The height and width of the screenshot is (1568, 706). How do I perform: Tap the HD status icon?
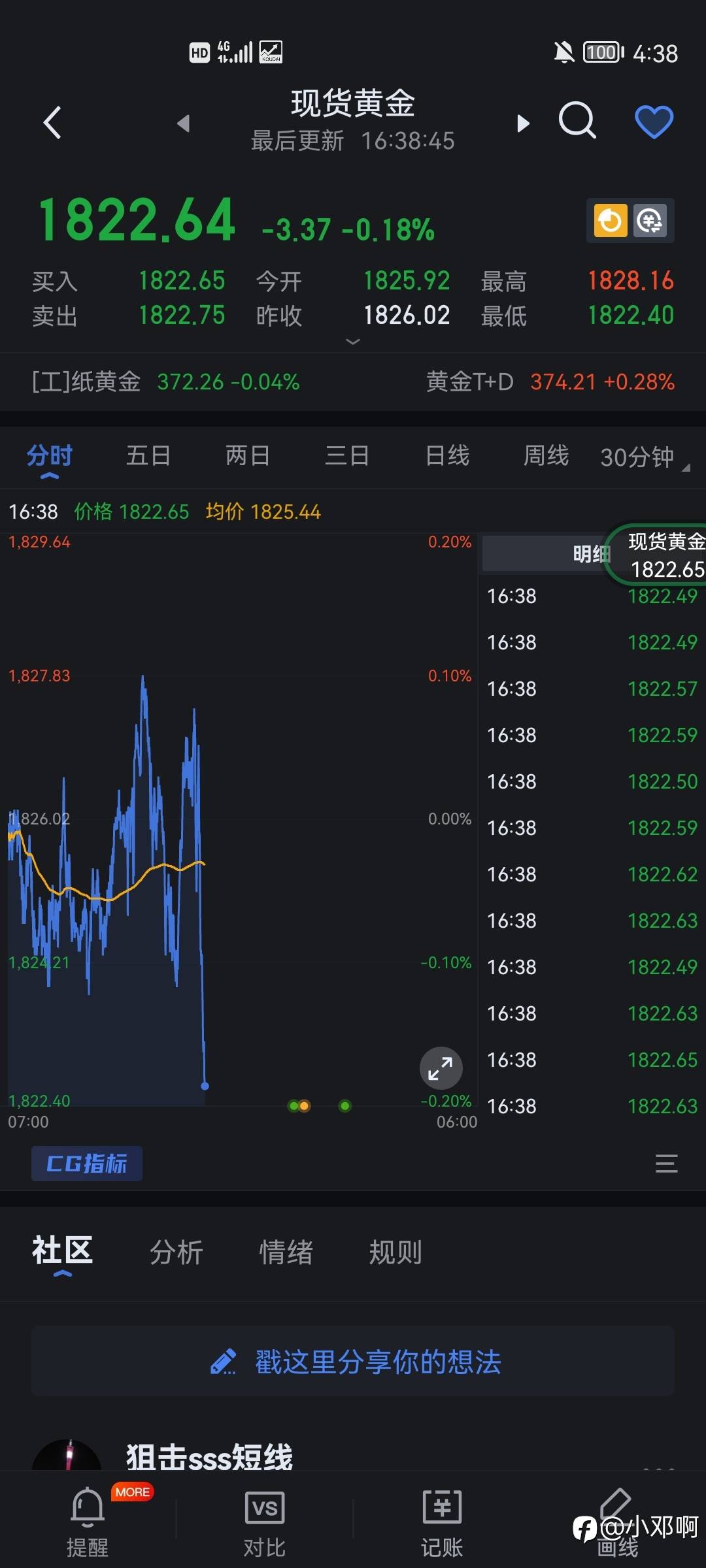[199, 52]
